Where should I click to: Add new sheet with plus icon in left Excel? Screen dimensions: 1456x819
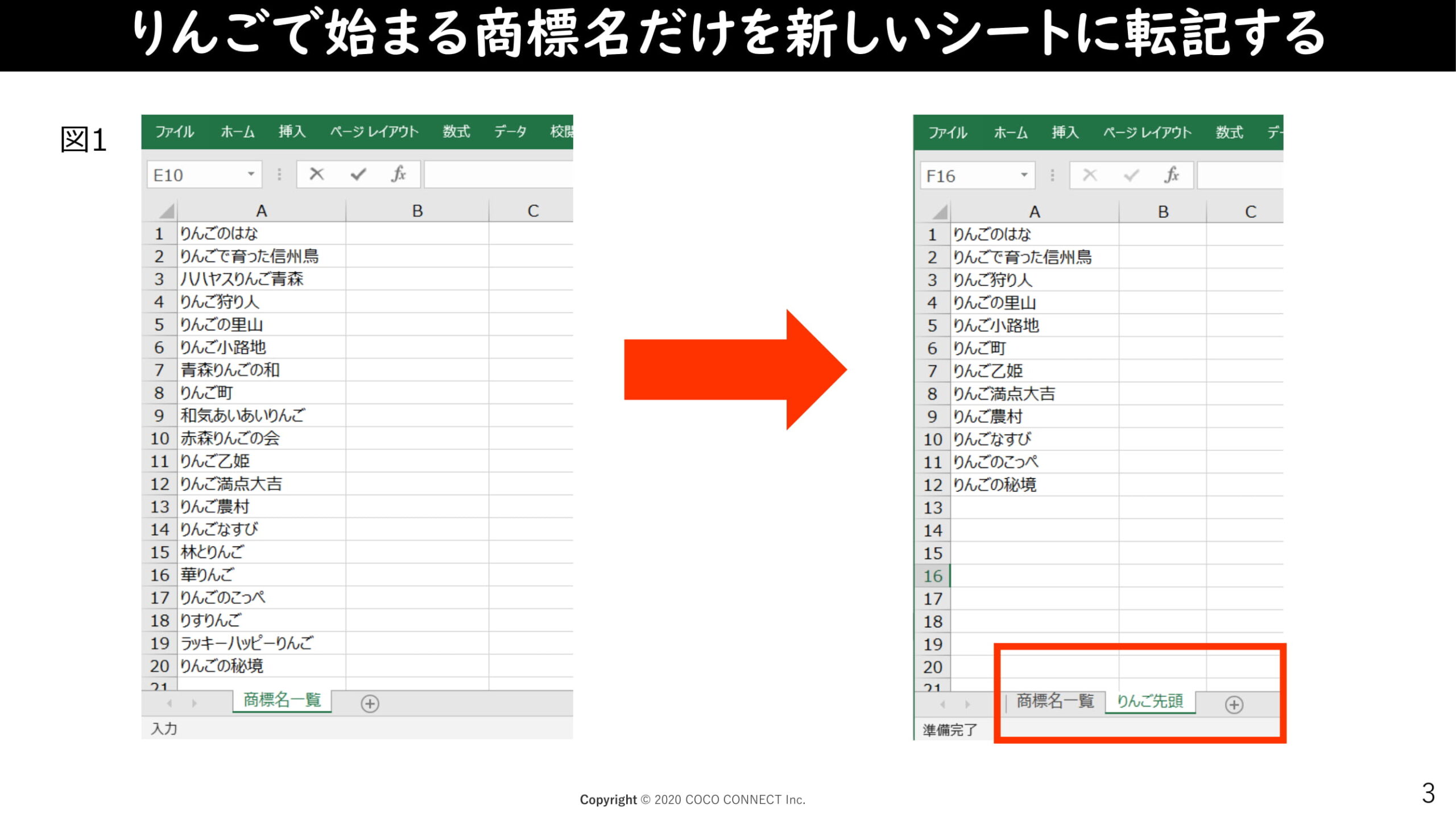[370, 704]
